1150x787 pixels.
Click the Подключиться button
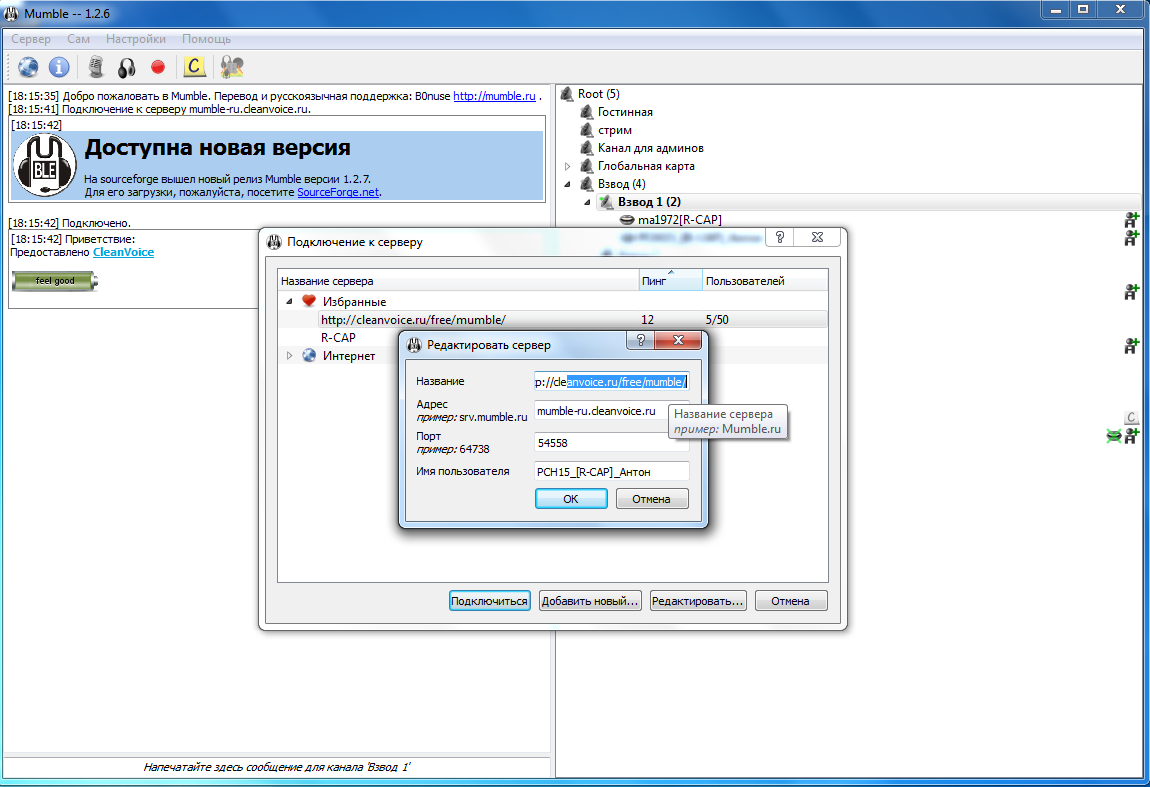pos(489,601)
